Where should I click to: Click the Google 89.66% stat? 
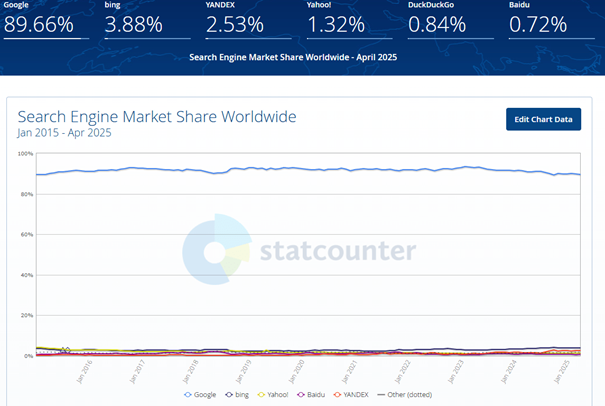coord(40,22)
